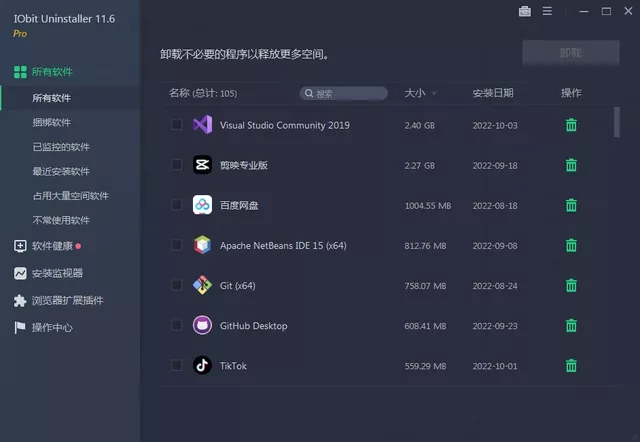Open 不常使用软件 in the sidebar
Screen dimensions: 640x442
coord(61,220)
